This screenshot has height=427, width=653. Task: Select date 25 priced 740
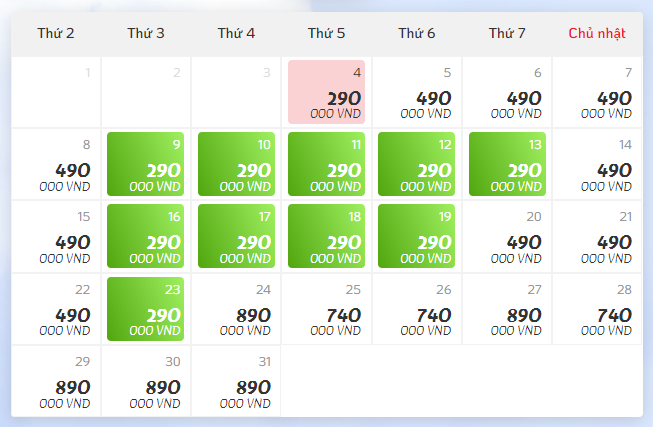click(326, 309)
